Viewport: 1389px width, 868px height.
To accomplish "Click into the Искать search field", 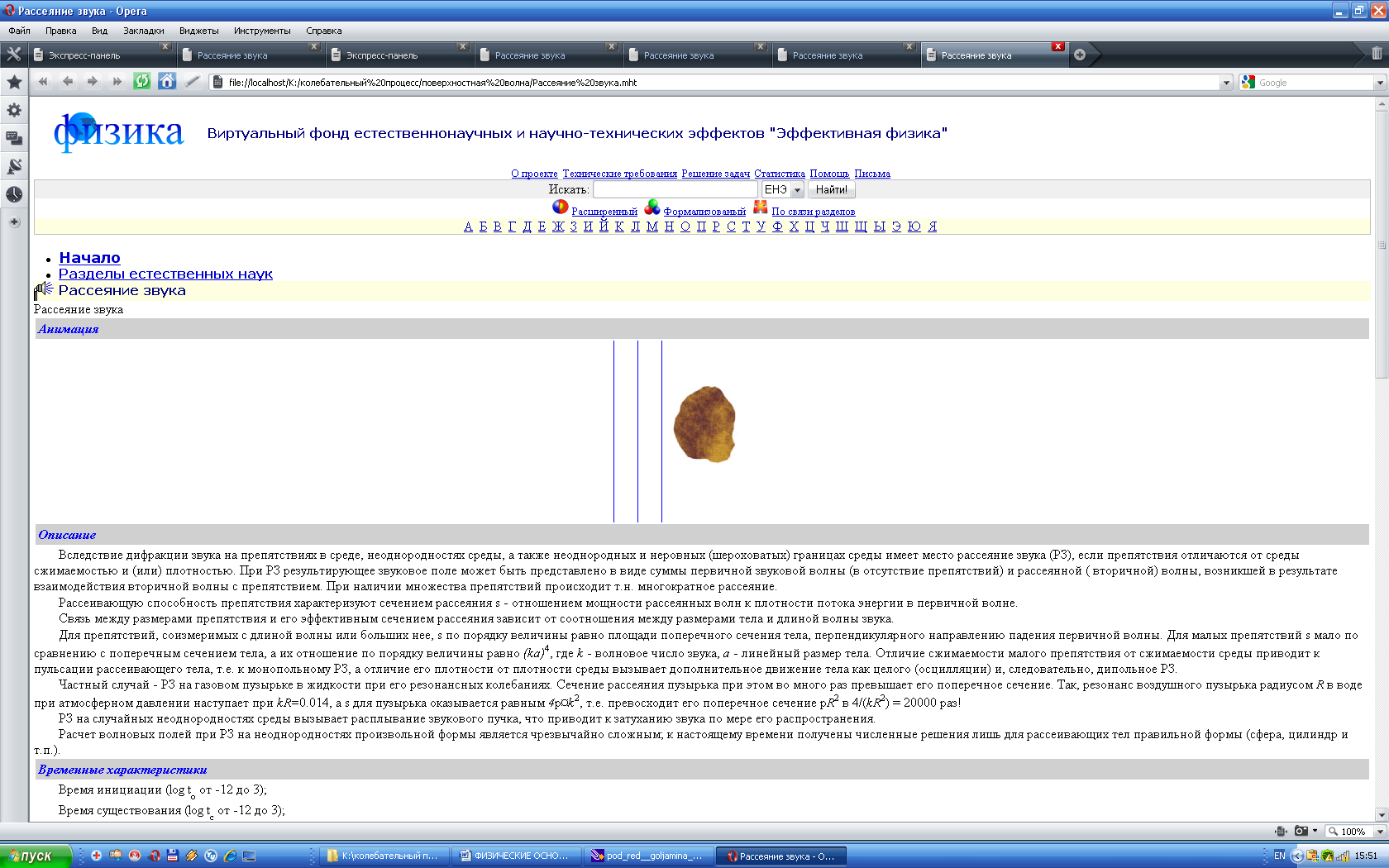I will click(675, 189).
